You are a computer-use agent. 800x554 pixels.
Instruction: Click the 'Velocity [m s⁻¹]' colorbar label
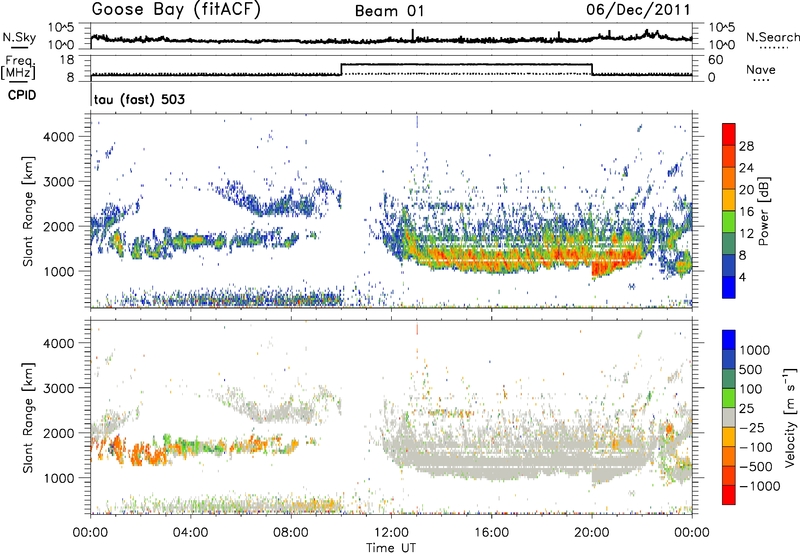[790, 418]
